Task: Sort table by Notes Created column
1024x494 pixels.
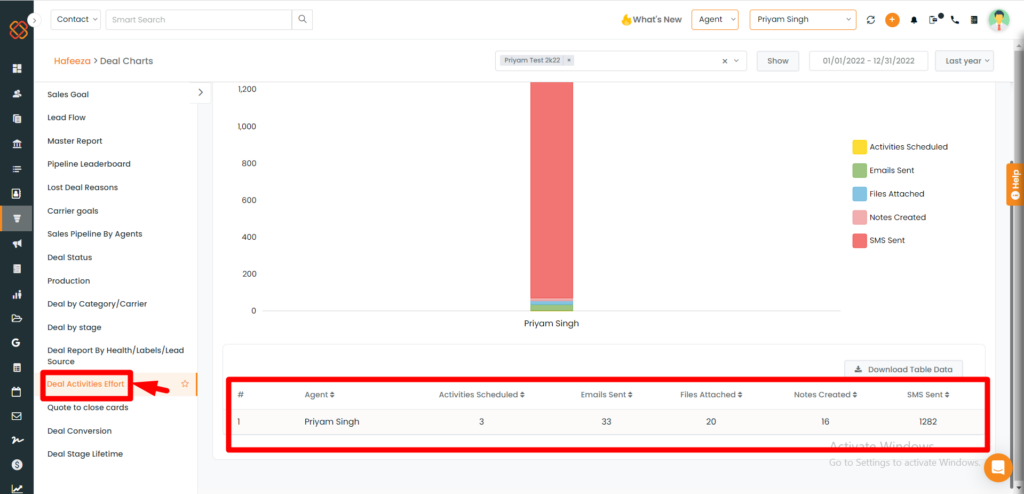Action: (825, 395)
